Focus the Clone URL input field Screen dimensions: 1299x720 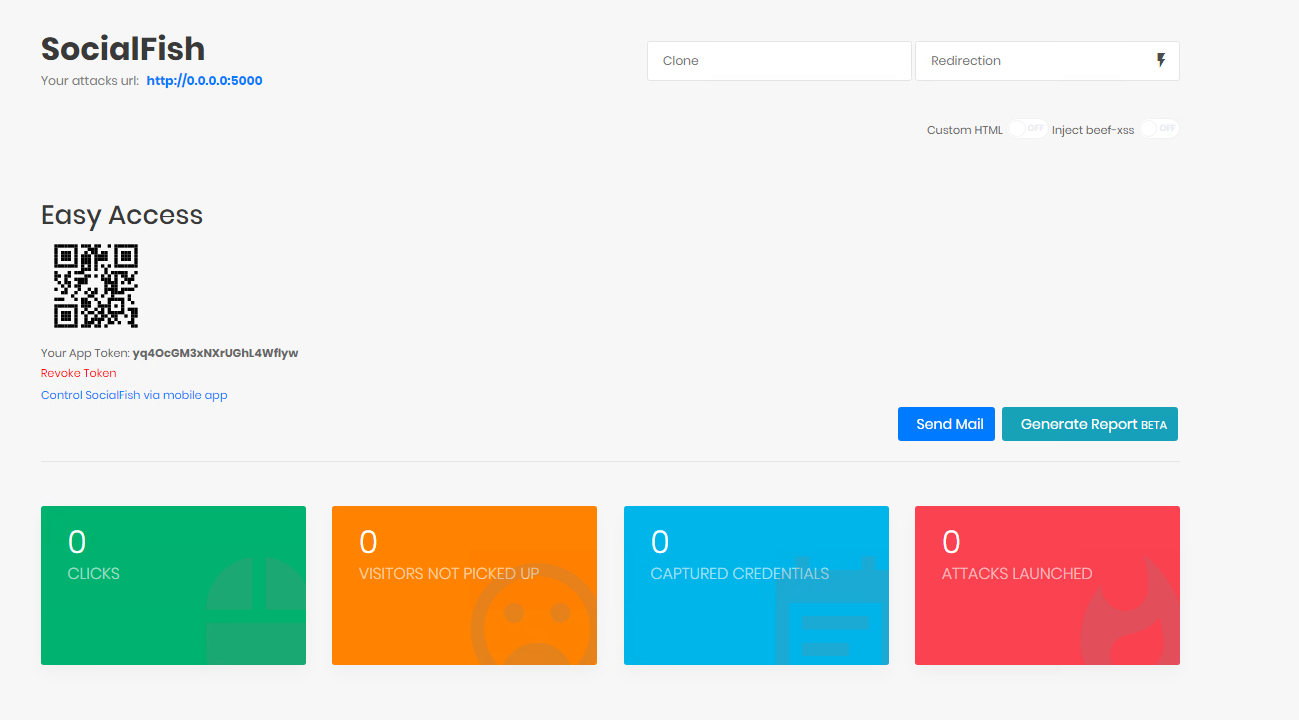pos(779,61)
